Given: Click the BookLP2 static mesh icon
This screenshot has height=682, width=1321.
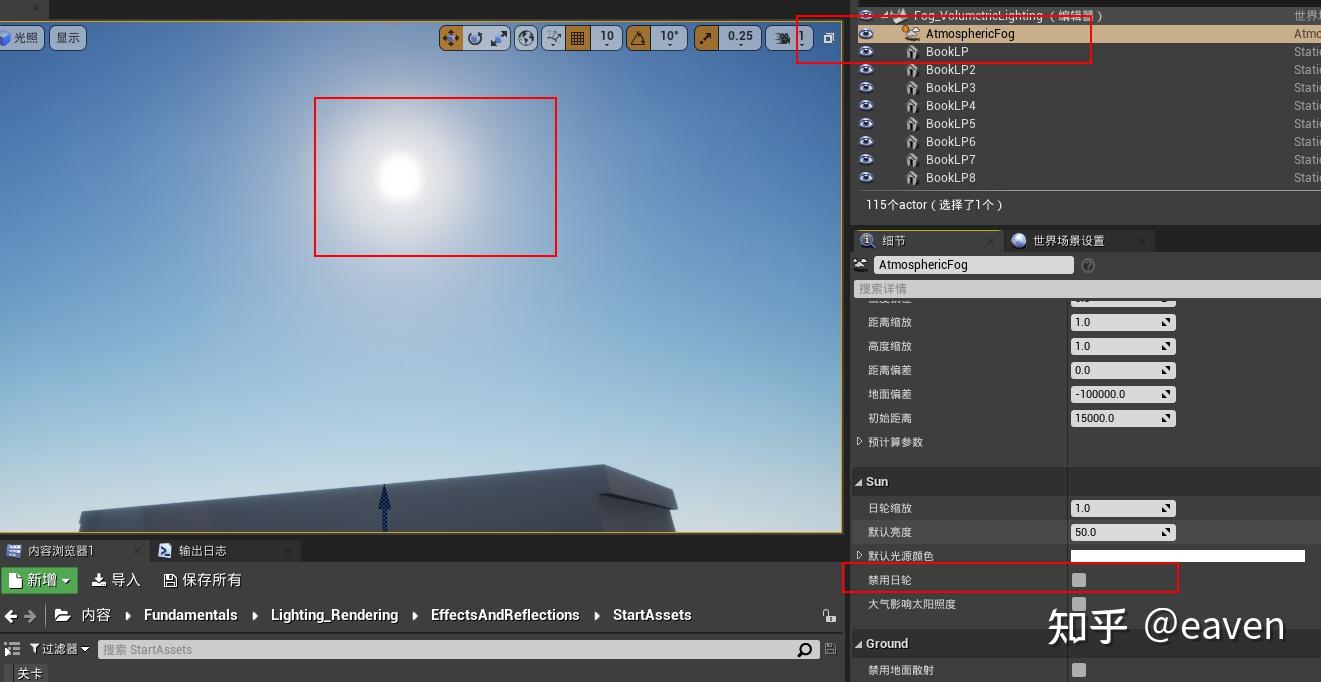Looking at the screenshot, I should click(911, 69).
